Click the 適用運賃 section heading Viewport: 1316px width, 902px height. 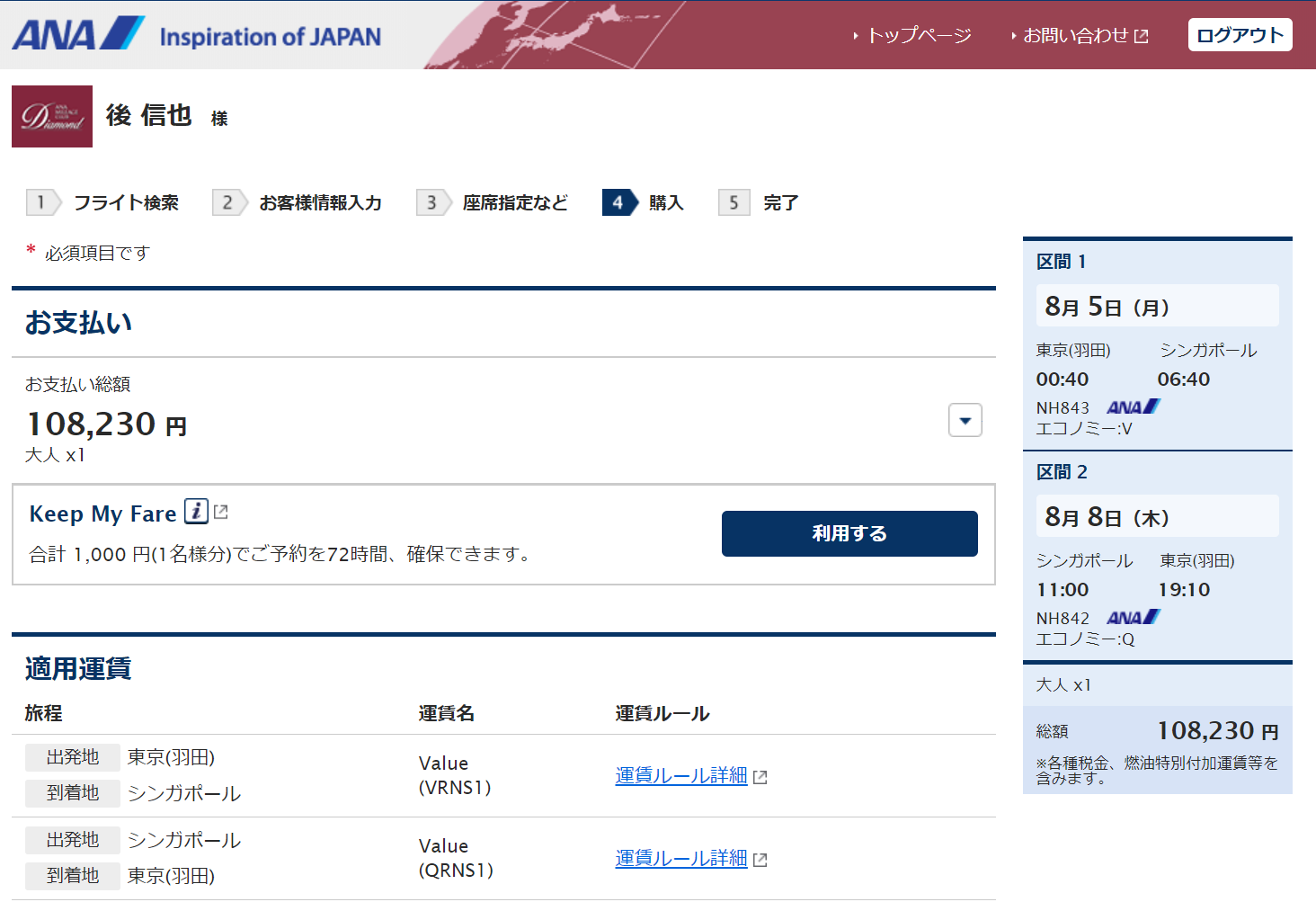pos(78,668)
